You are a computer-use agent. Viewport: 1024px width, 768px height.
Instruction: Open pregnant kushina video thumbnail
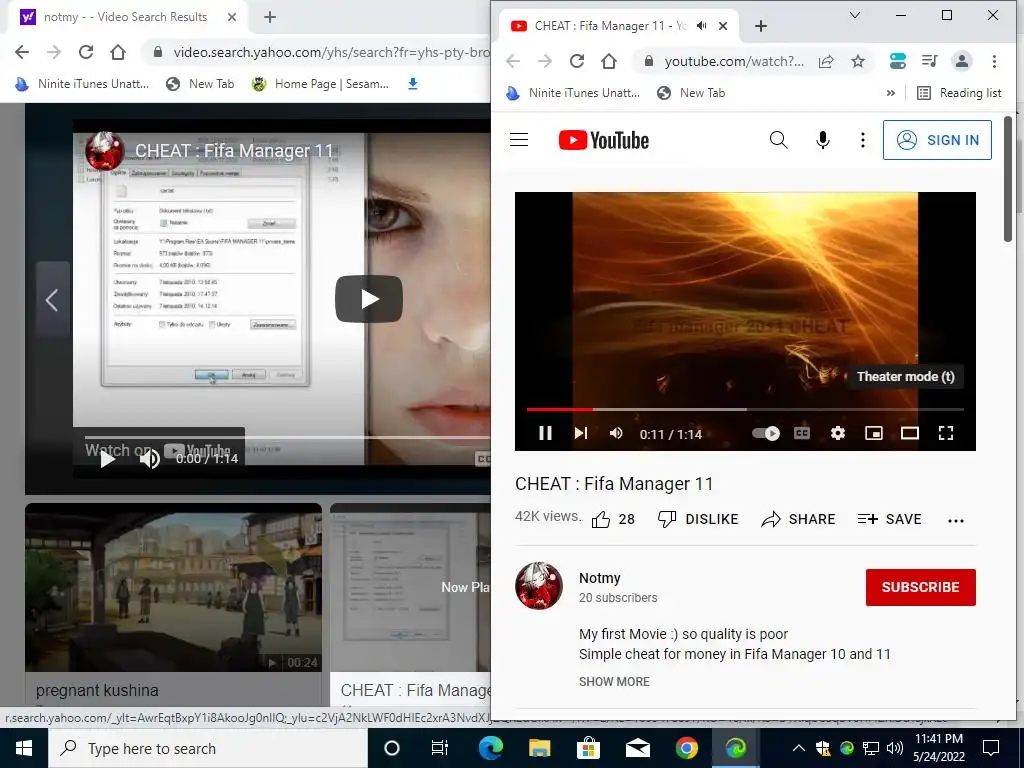173,588
